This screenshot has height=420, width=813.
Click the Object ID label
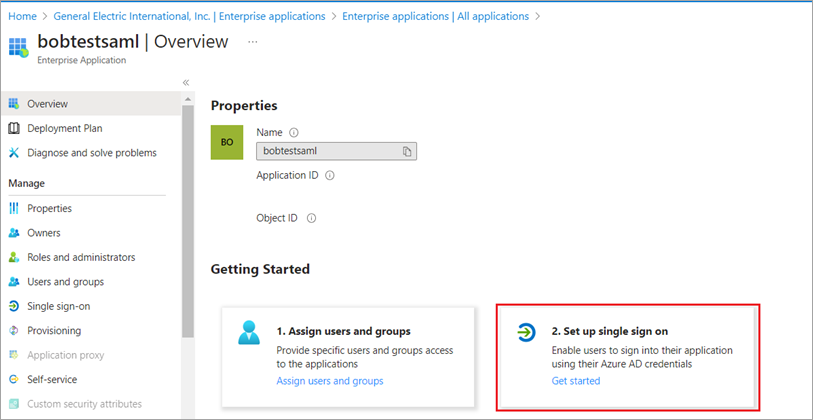tap(277, 218)
